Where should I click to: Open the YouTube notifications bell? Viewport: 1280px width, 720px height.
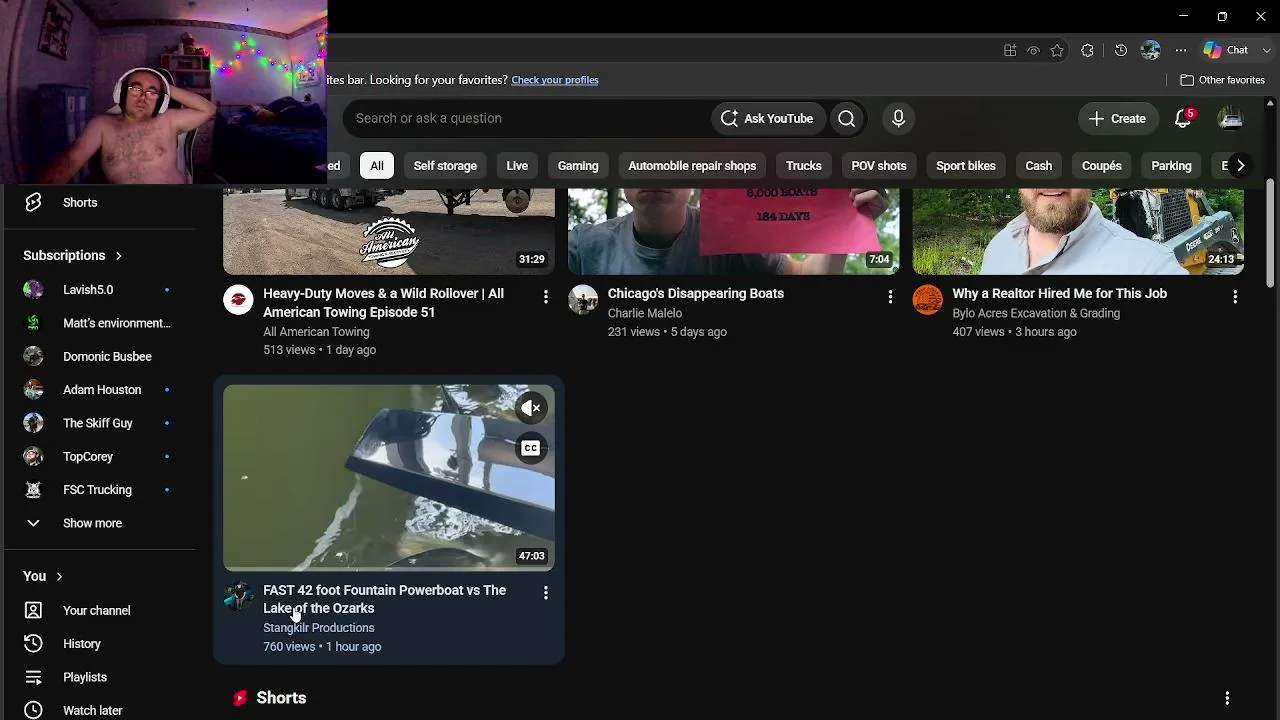(x=1183, y=118)
